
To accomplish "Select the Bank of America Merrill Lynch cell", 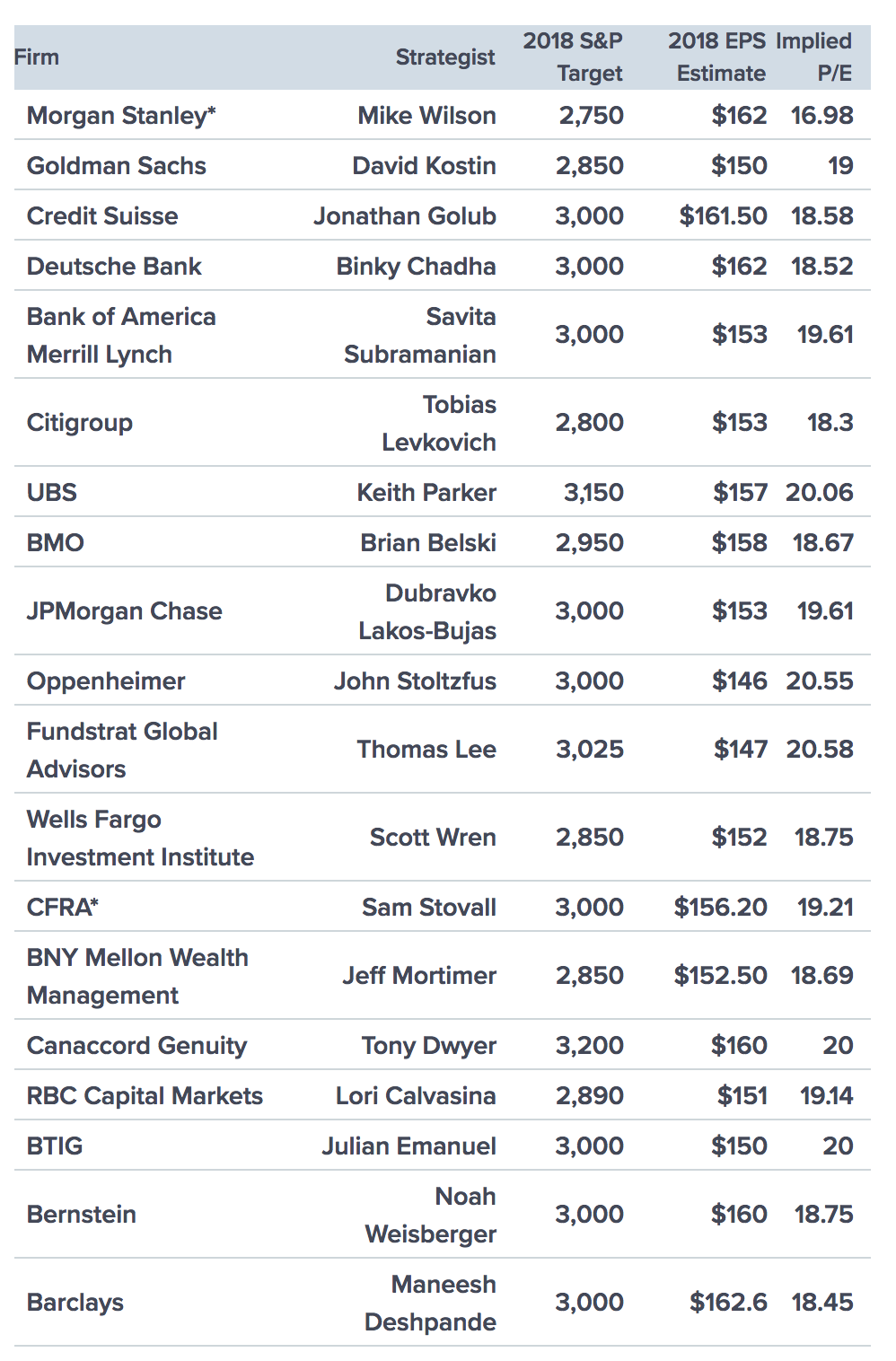I will [121, 335].
